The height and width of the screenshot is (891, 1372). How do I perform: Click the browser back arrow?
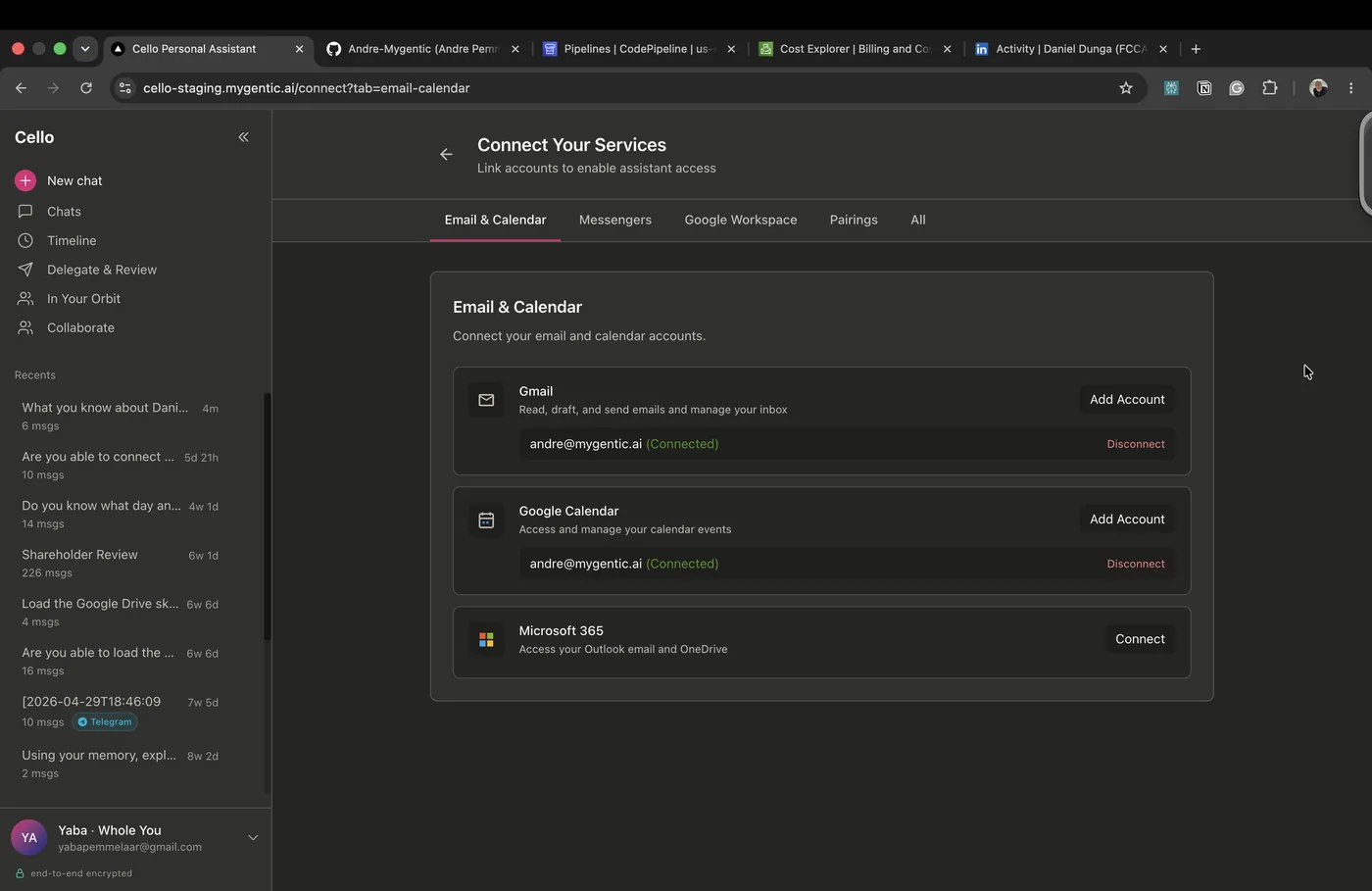(22, 88)
